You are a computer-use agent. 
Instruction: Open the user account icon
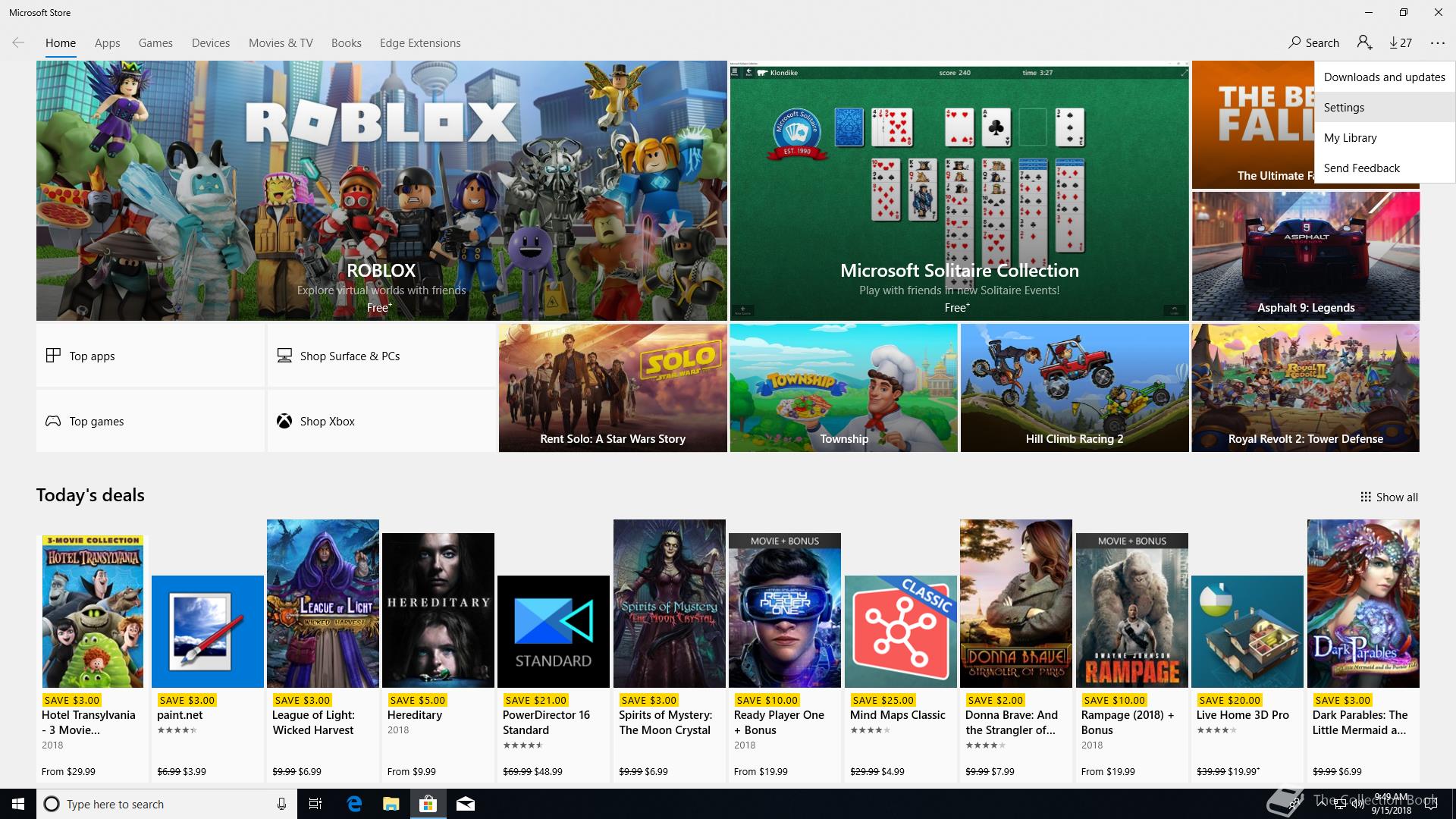(x=1364, y=43)
